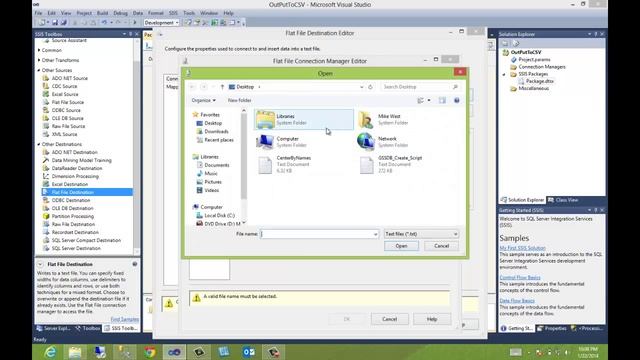
Task: Open the Tools menu
Action: (189, 13)
